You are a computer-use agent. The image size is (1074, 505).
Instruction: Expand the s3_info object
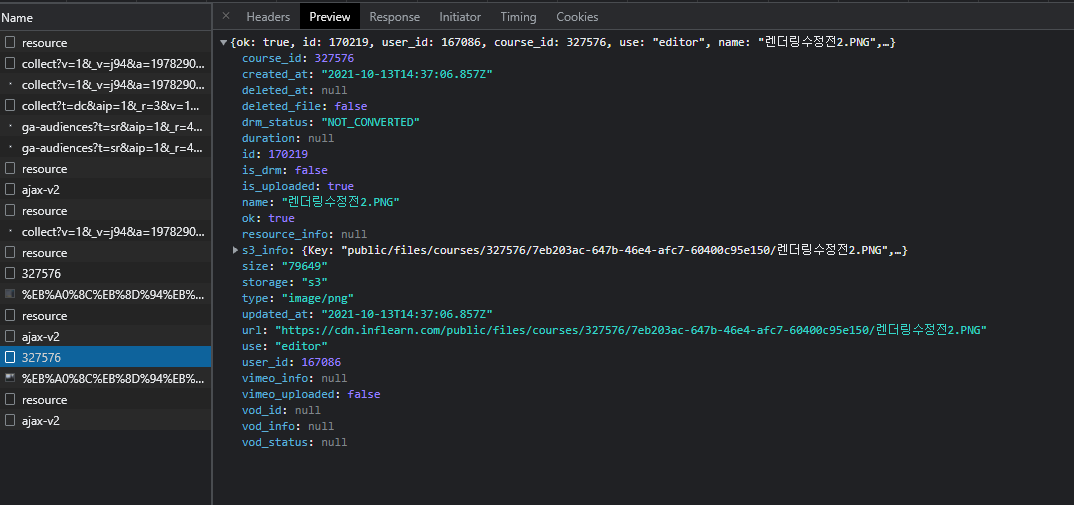pos(236,250)
